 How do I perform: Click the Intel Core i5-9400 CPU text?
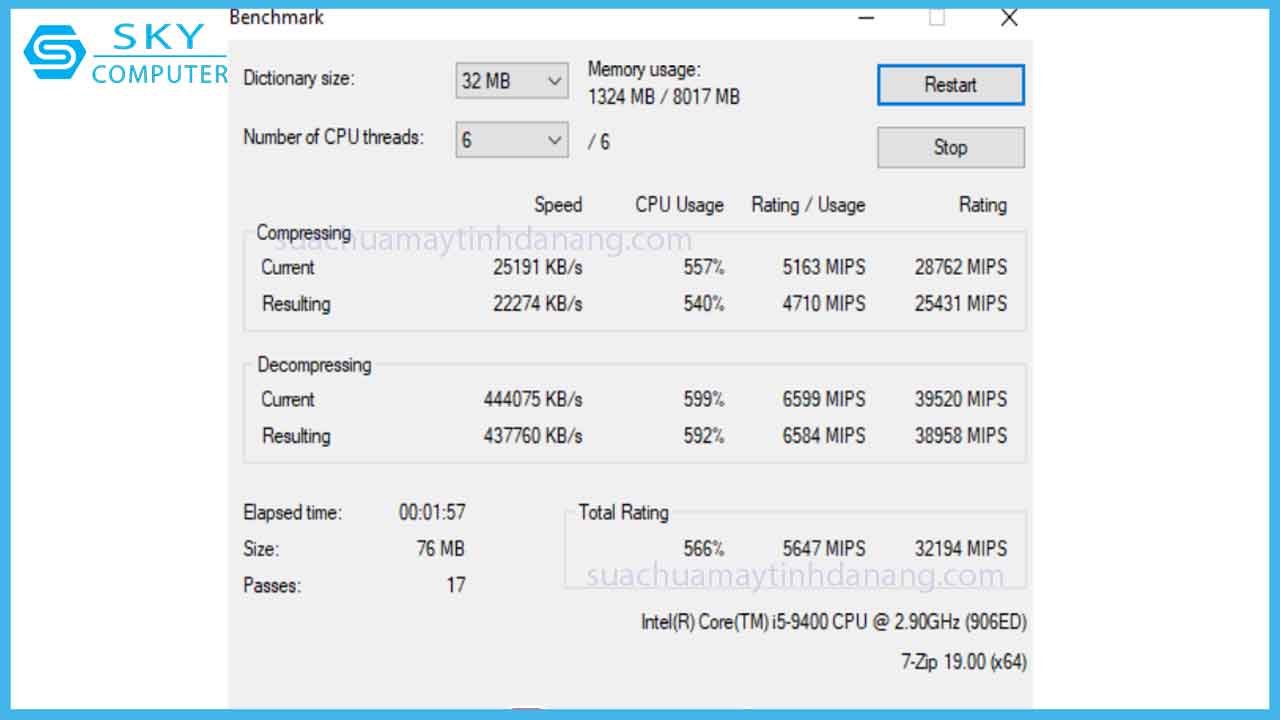[x=834, y=621]
